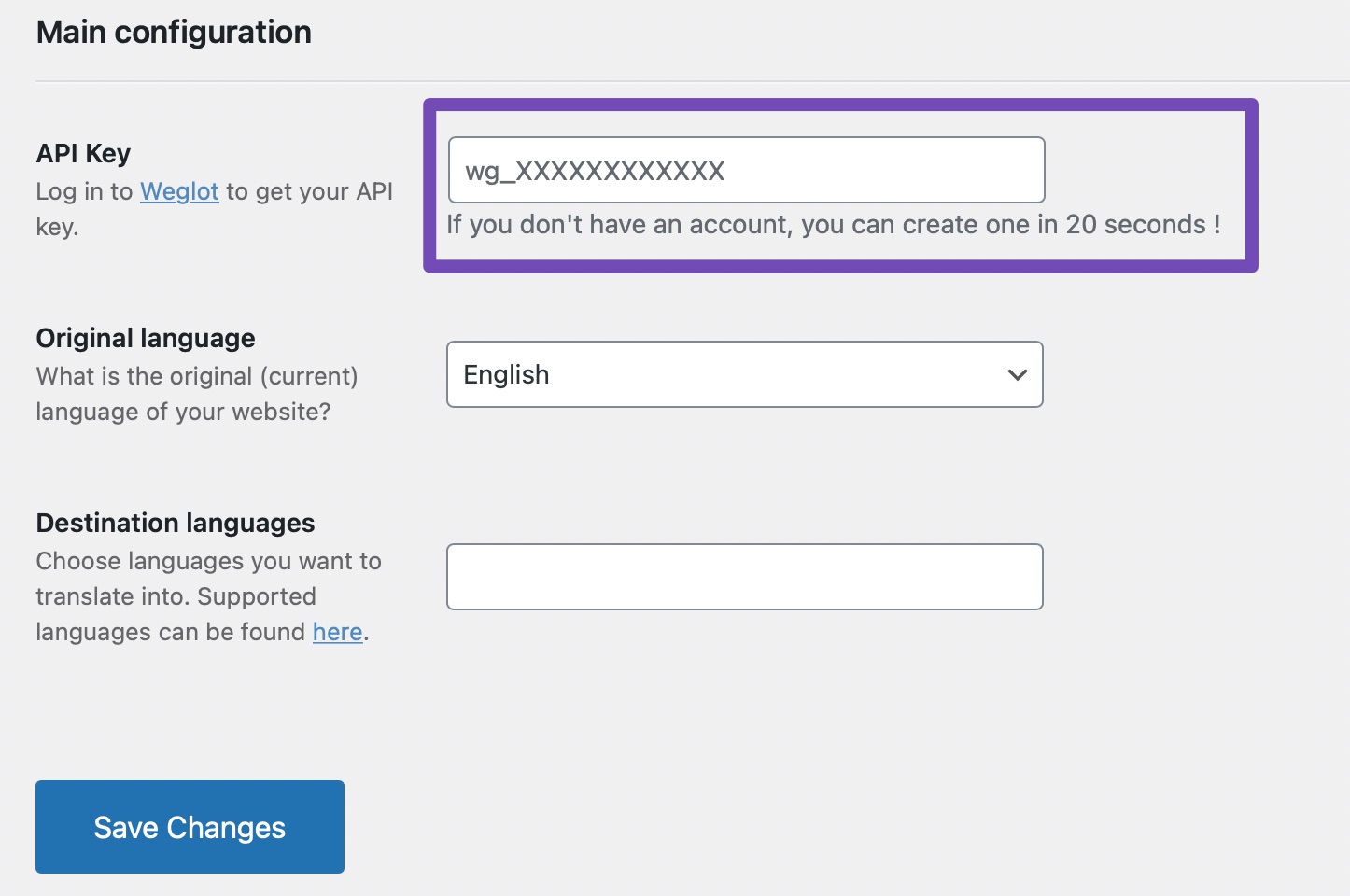Click the 'Log in to' instruction text
The width and height of the screenshot is (1350, 896).
[84, 190]
